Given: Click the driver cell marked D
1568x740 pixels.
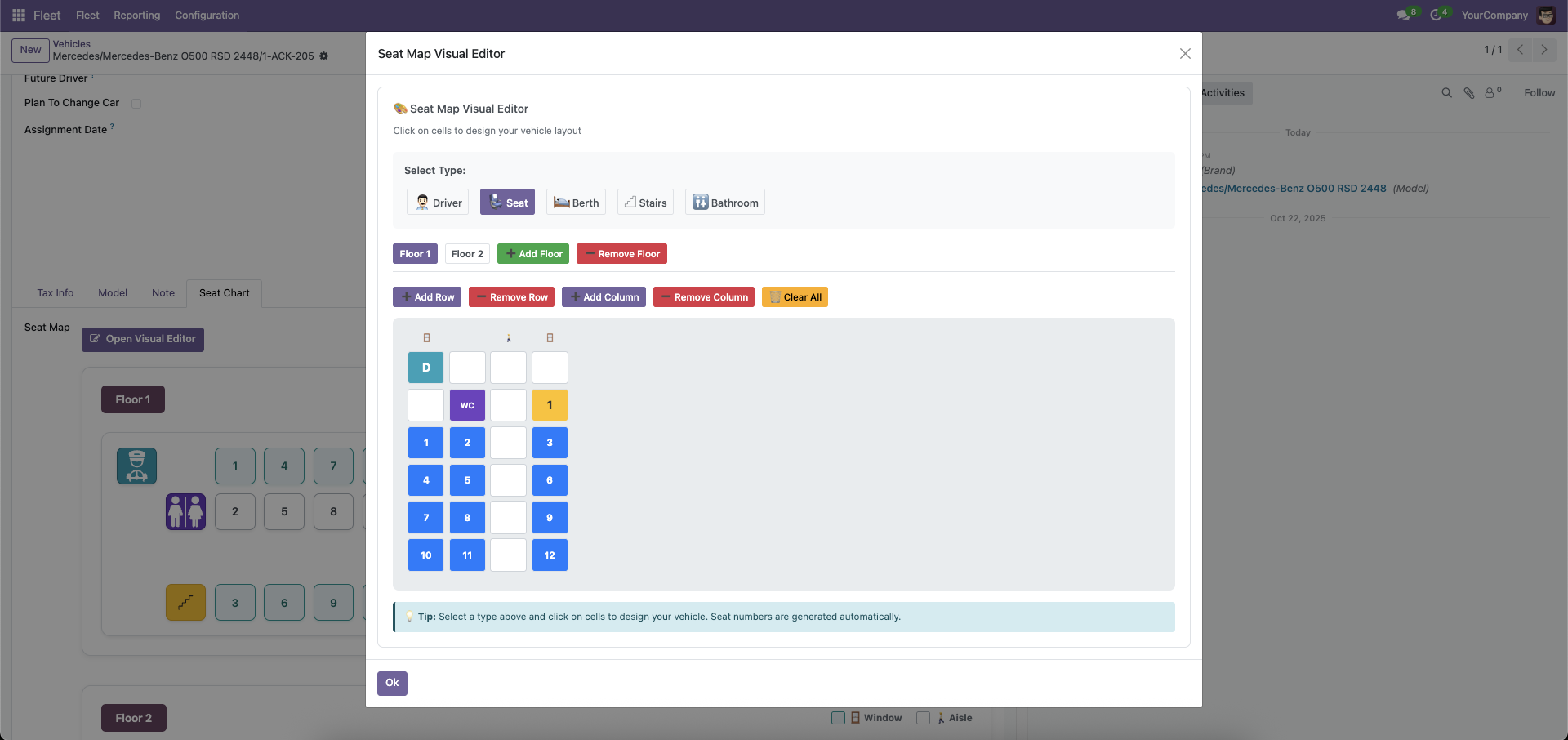Looking at the screenshot, I should click(426, 368).
